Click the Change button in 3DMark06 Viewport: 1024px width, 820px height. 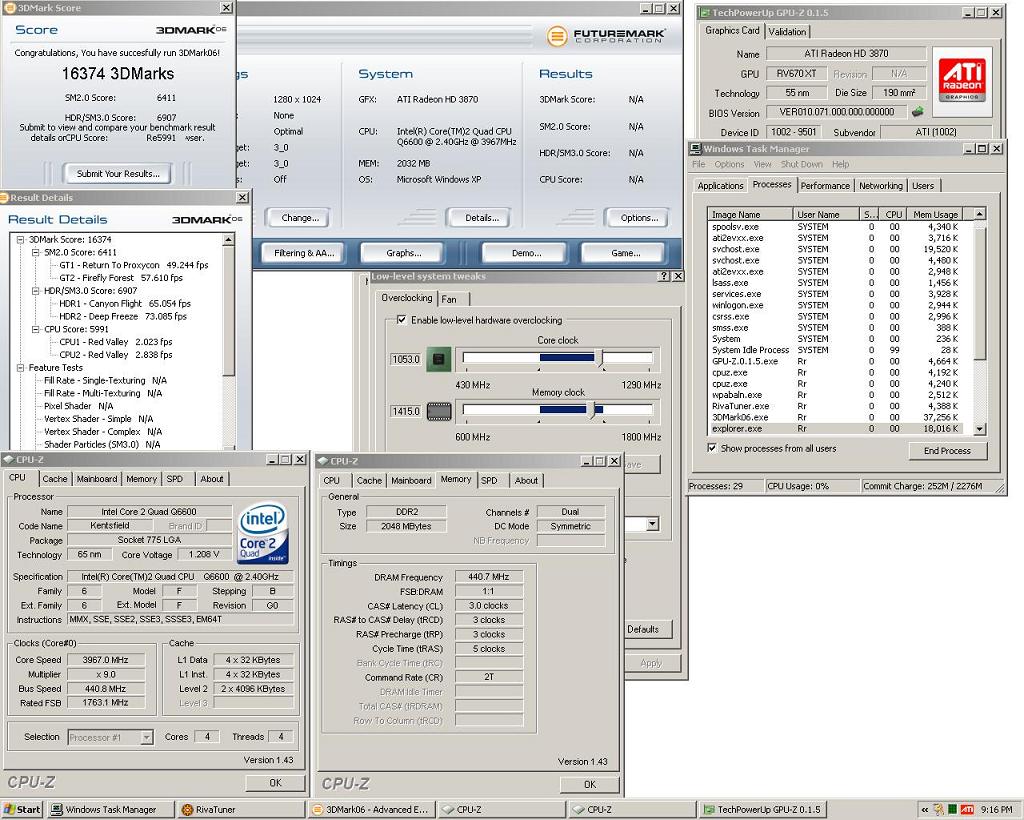pos(300,218)
